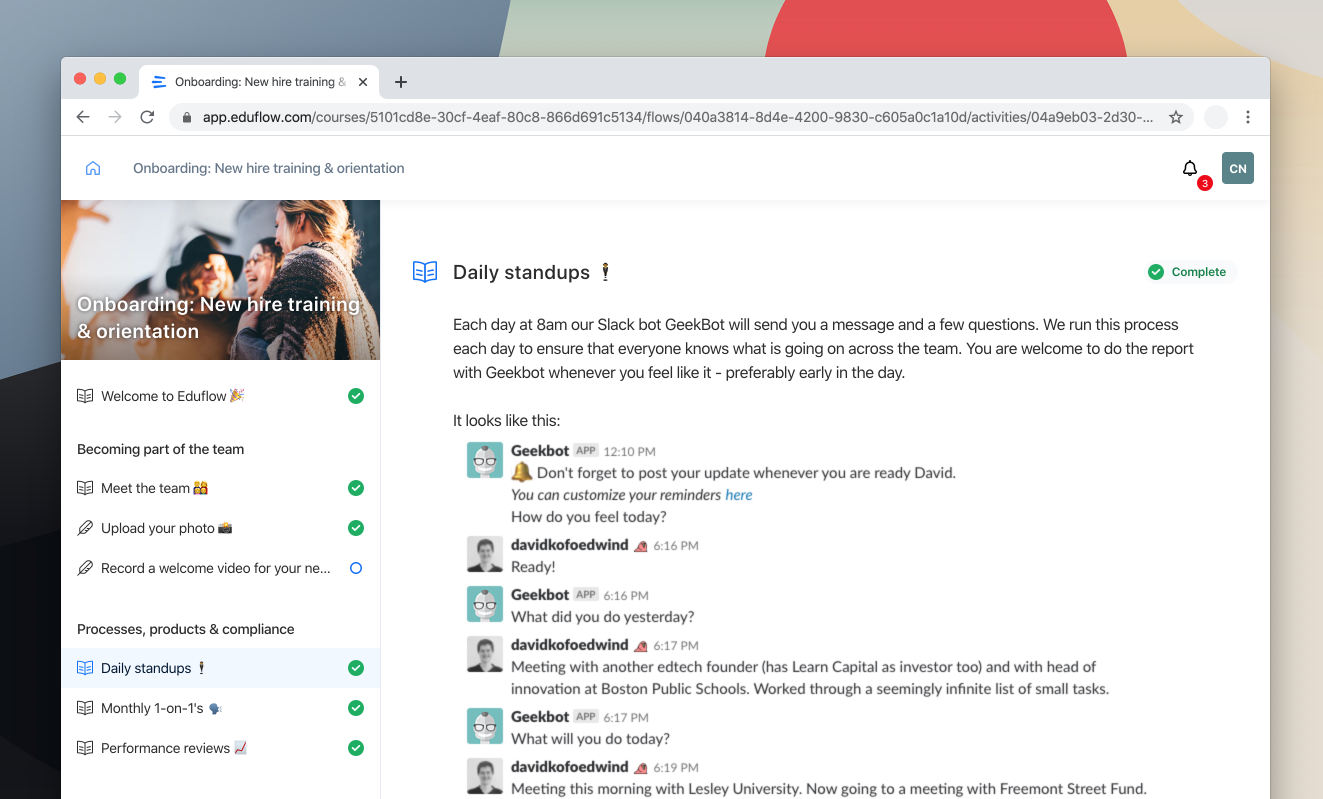Click the course banner photo in the sidebar
This screenshot has height=799, width=1323.
[220, 280]
